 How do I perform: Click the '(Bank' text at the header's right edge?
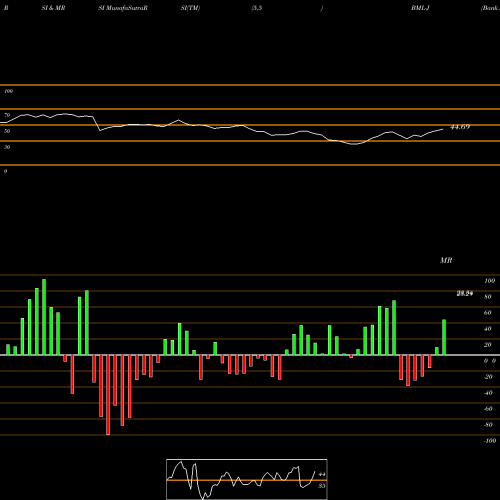(490, 8)
